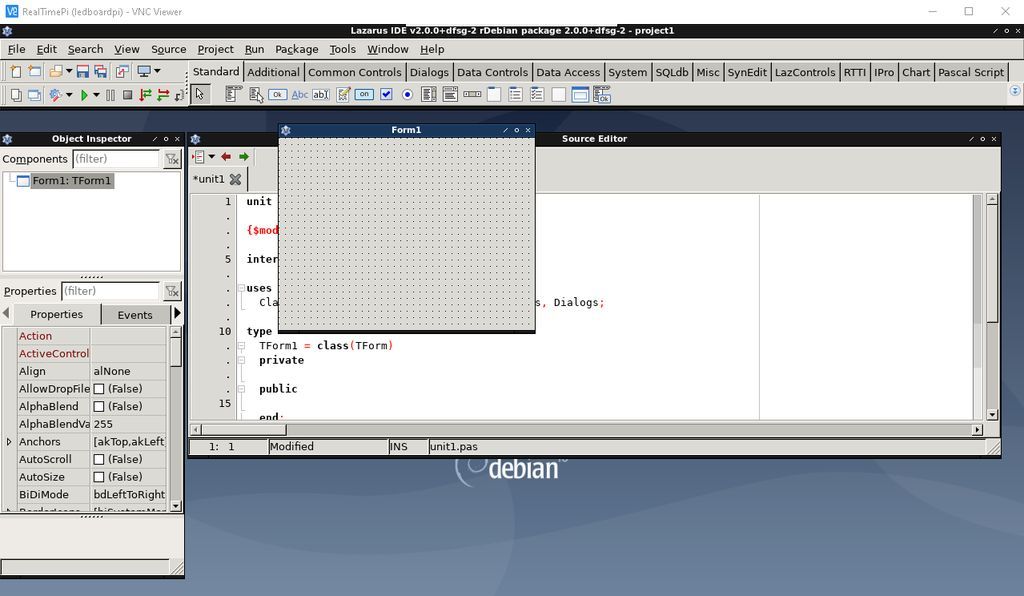This screenshot has height=596, width=1024.
Task: Switch to the Events tab in Object Inspector
Action: (134, 314)
